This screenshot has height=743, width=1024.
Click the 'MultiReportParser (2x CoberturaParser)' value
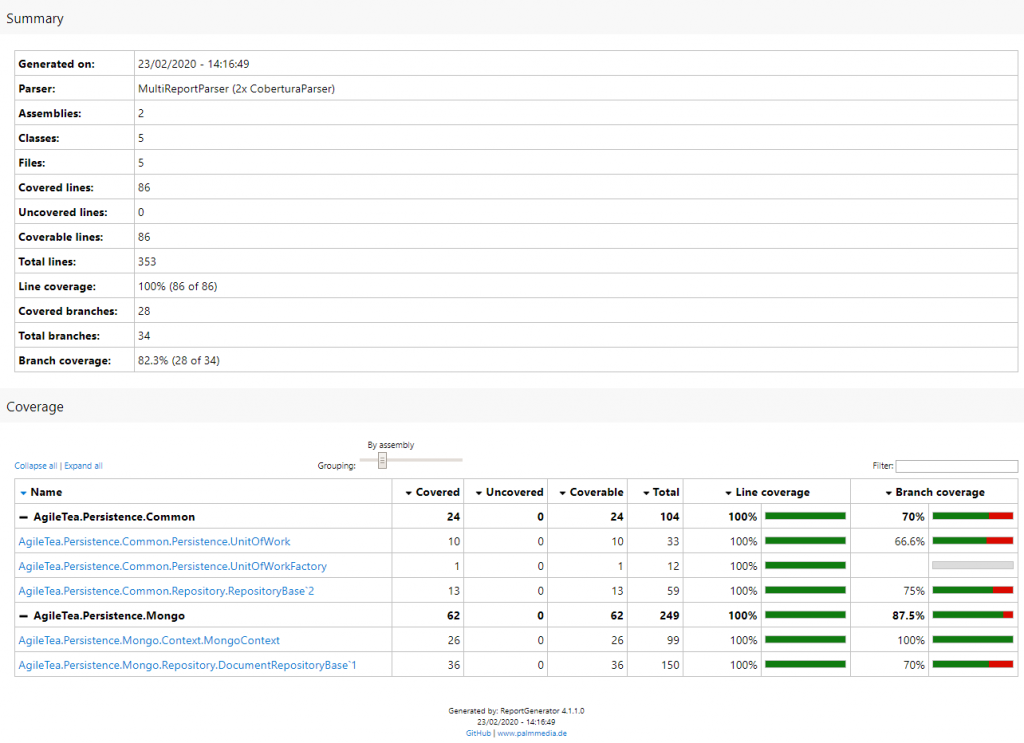point(236,89)
